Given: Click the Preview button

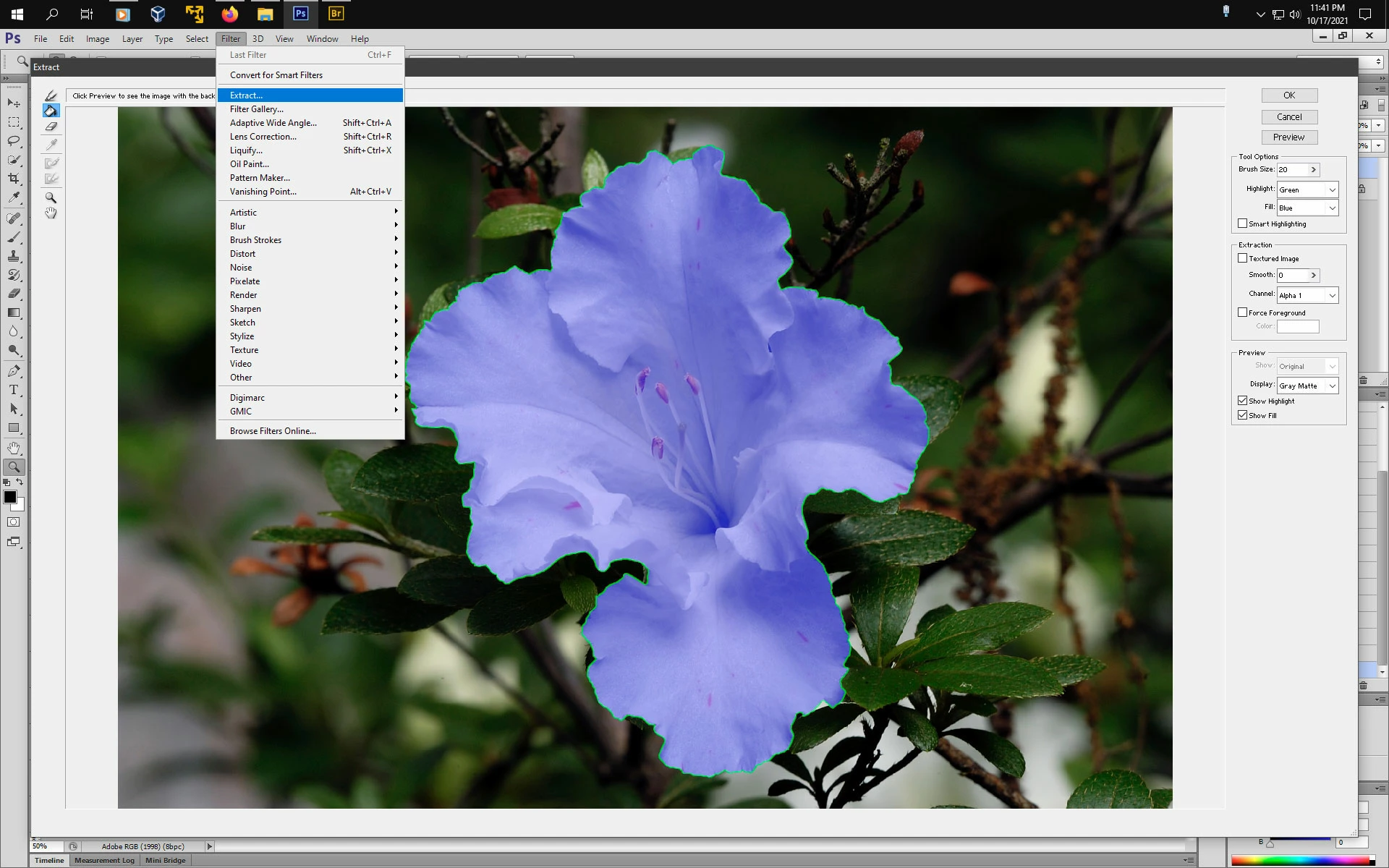Looking at the screenshot, I should coord(1288,137).
